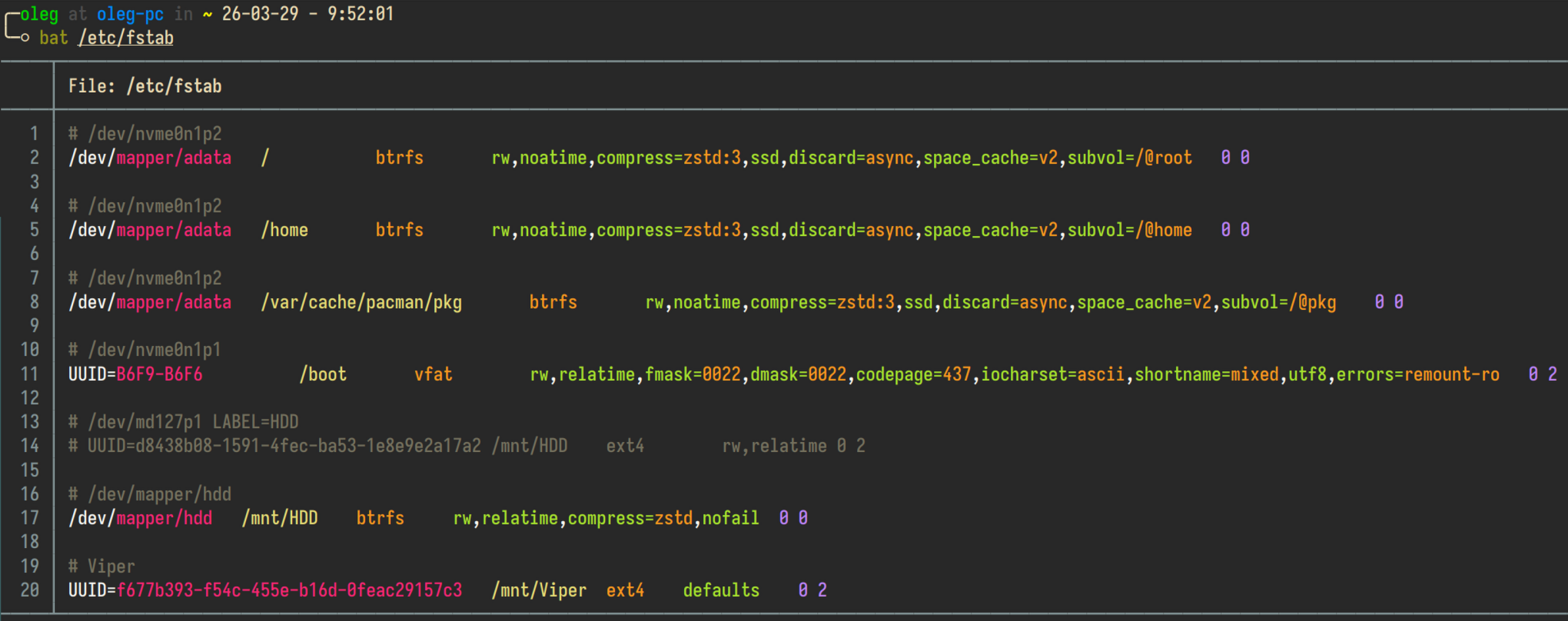Click the "defaults" option

point(722,590)
